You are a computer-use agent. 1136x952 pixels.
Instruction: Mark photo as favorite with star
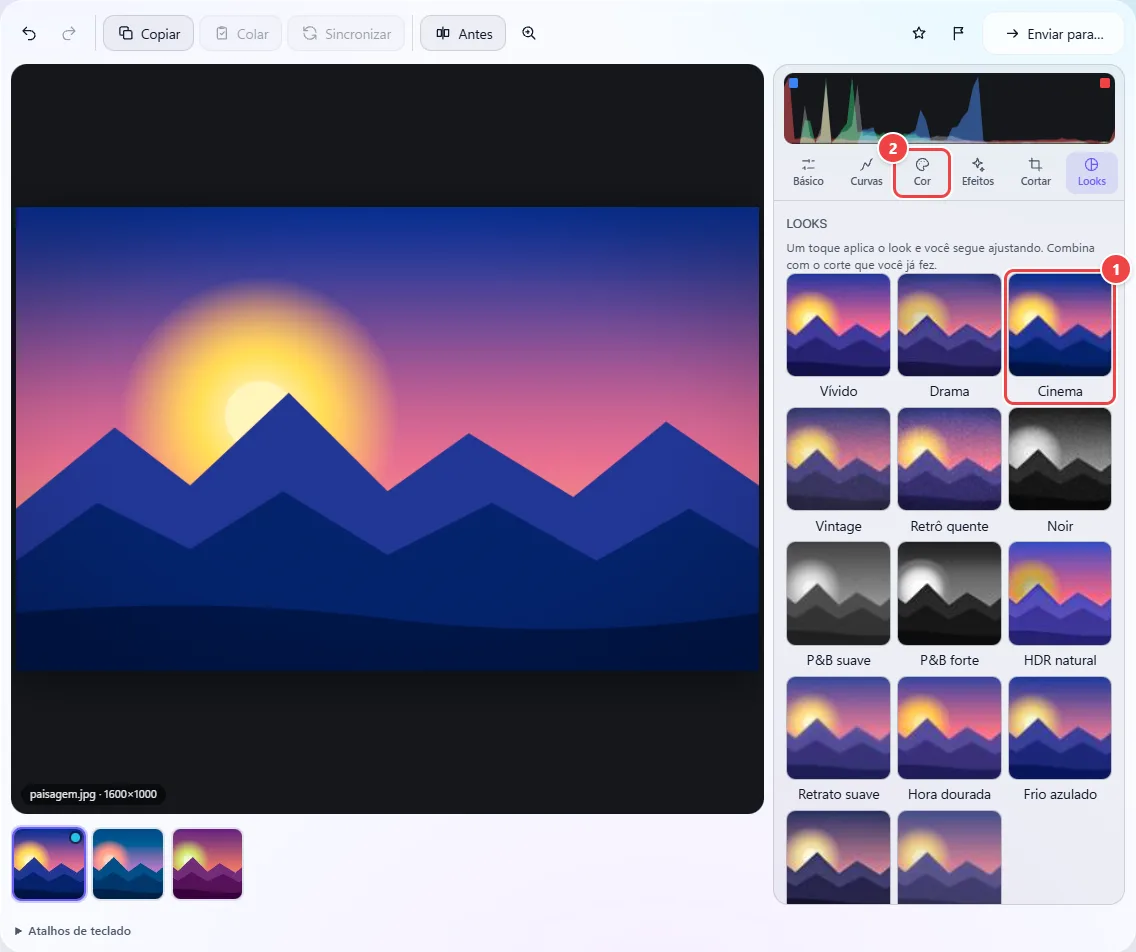[x=919, y=33]
